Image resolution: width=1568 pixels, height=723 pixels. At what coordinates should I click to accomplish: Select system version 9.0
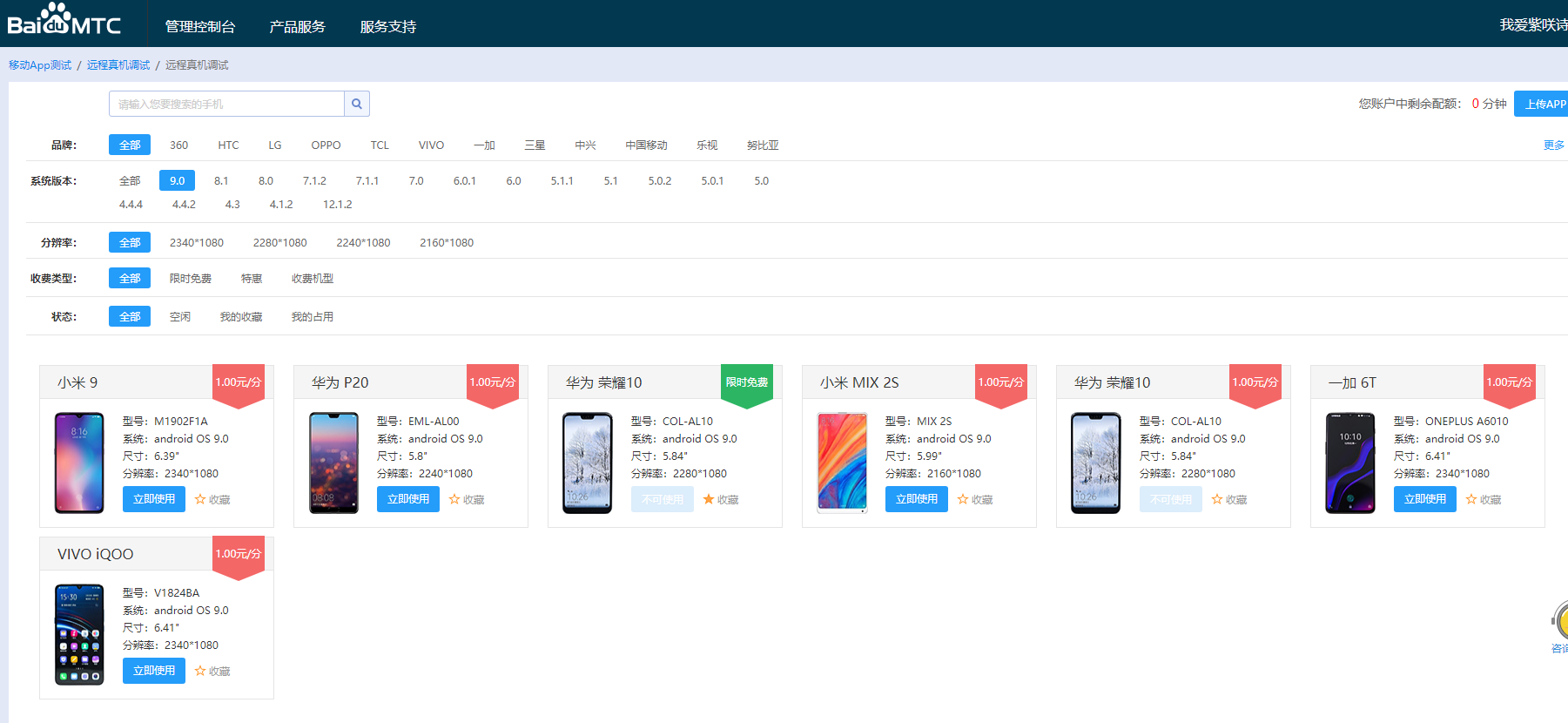(x=177, y=180)
